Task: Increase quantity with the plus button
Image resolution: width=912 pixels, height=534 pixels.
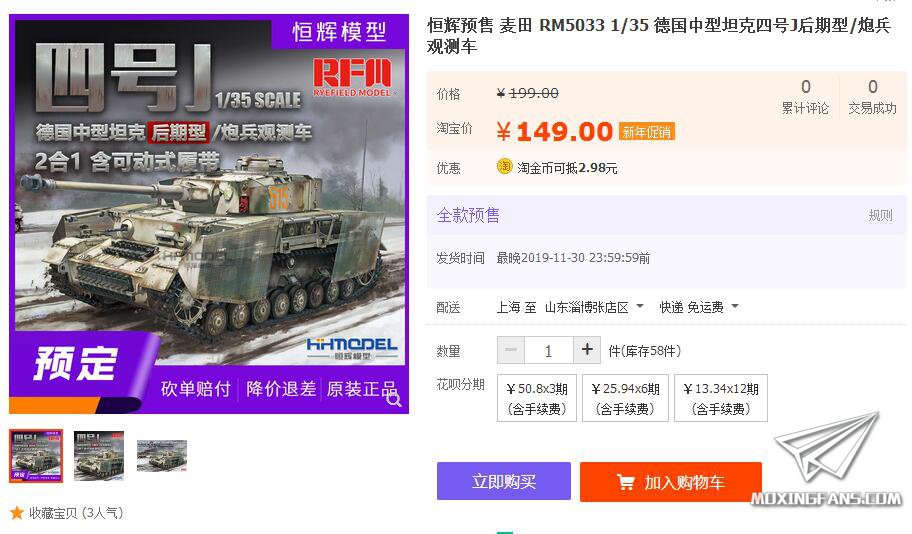Action: 587,350
